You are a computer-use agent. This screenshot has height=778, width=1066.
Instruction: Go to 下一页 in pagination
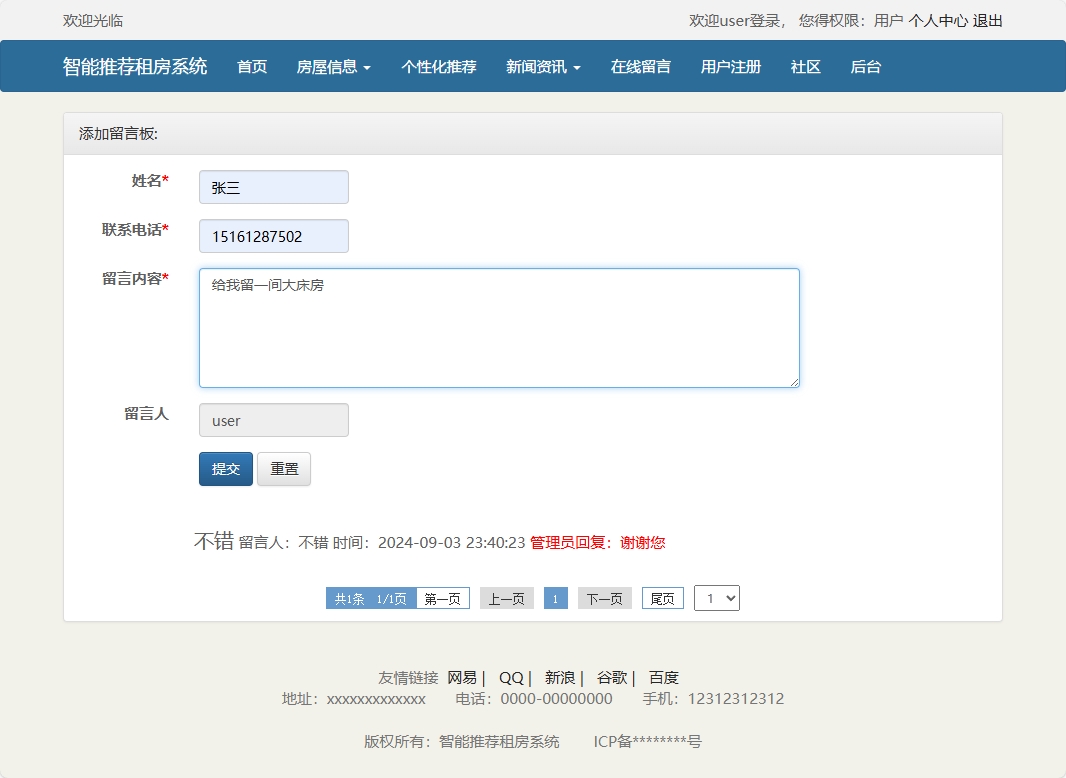click(604, 597)
